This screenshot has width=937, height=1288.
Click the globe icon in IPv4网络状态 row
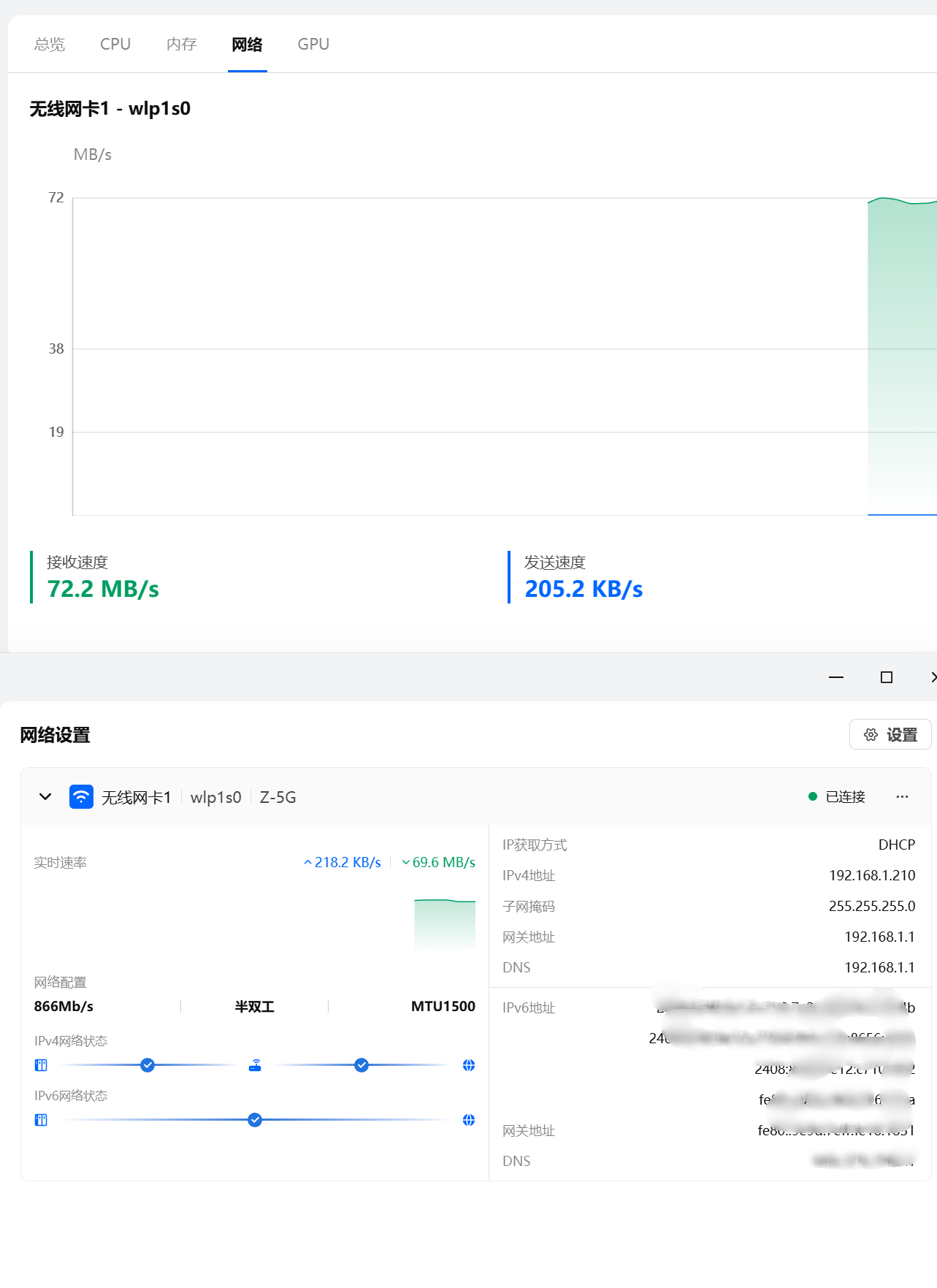pos(469,1065)
